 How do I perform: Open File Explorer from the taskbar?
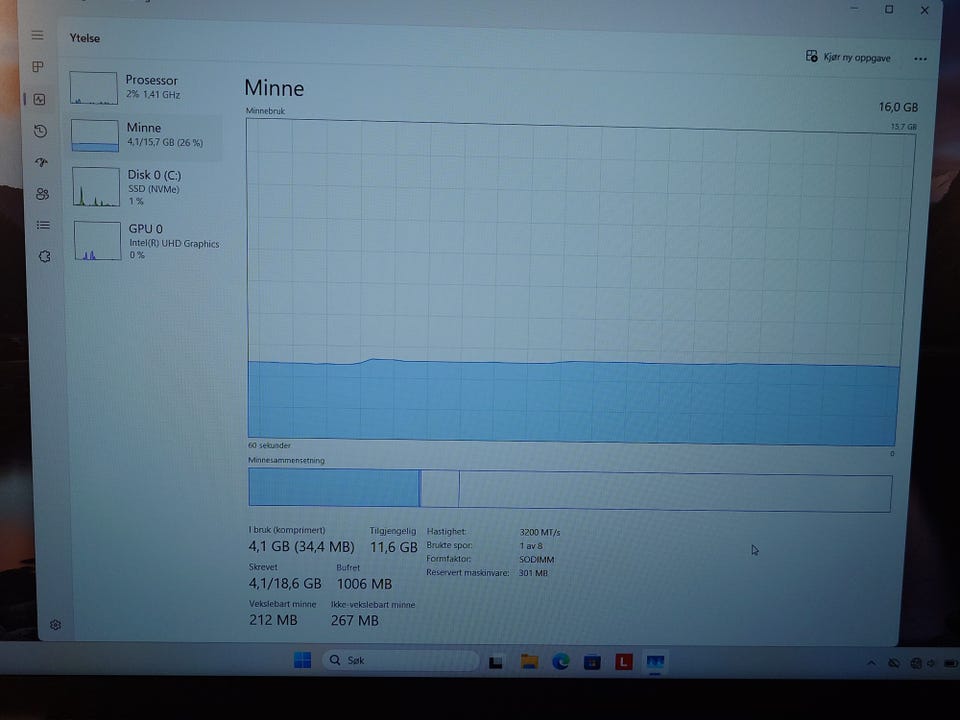click(529, 661)
